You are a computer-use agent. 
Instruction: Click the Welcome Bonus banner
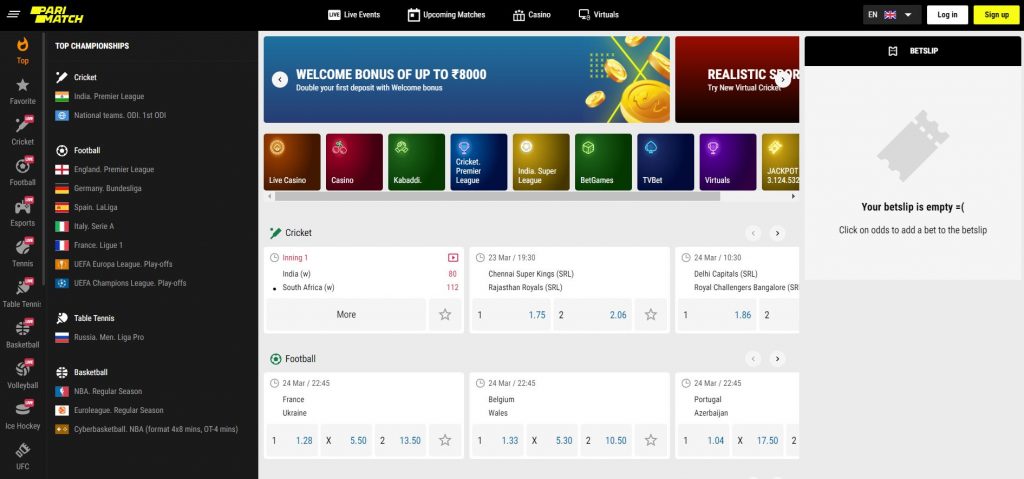point(466,80)
